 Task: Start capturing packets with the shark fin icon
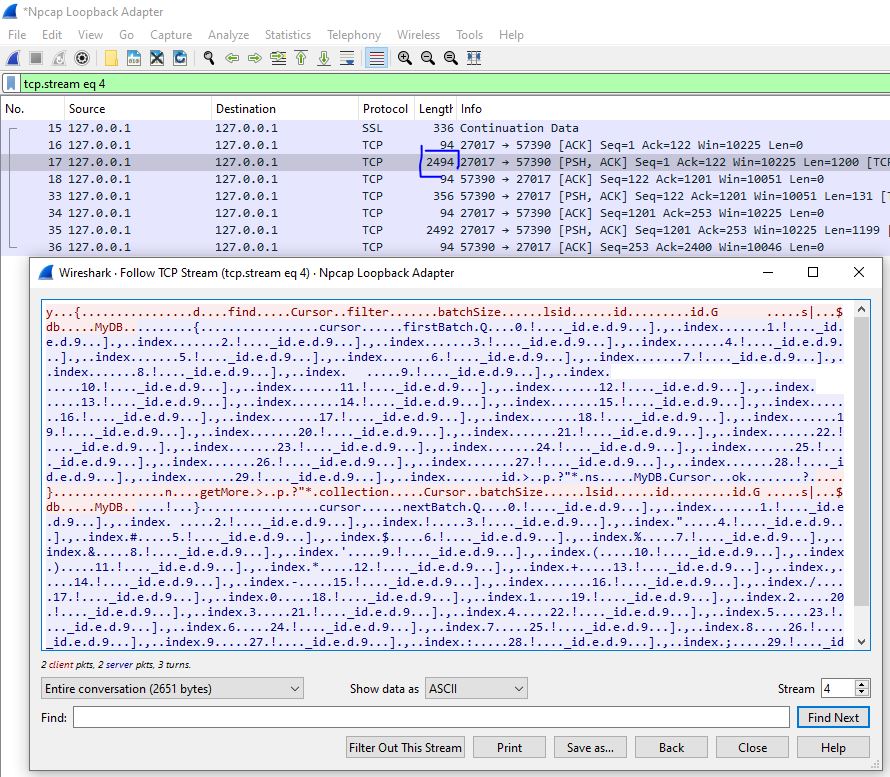[x=13, y=58]
